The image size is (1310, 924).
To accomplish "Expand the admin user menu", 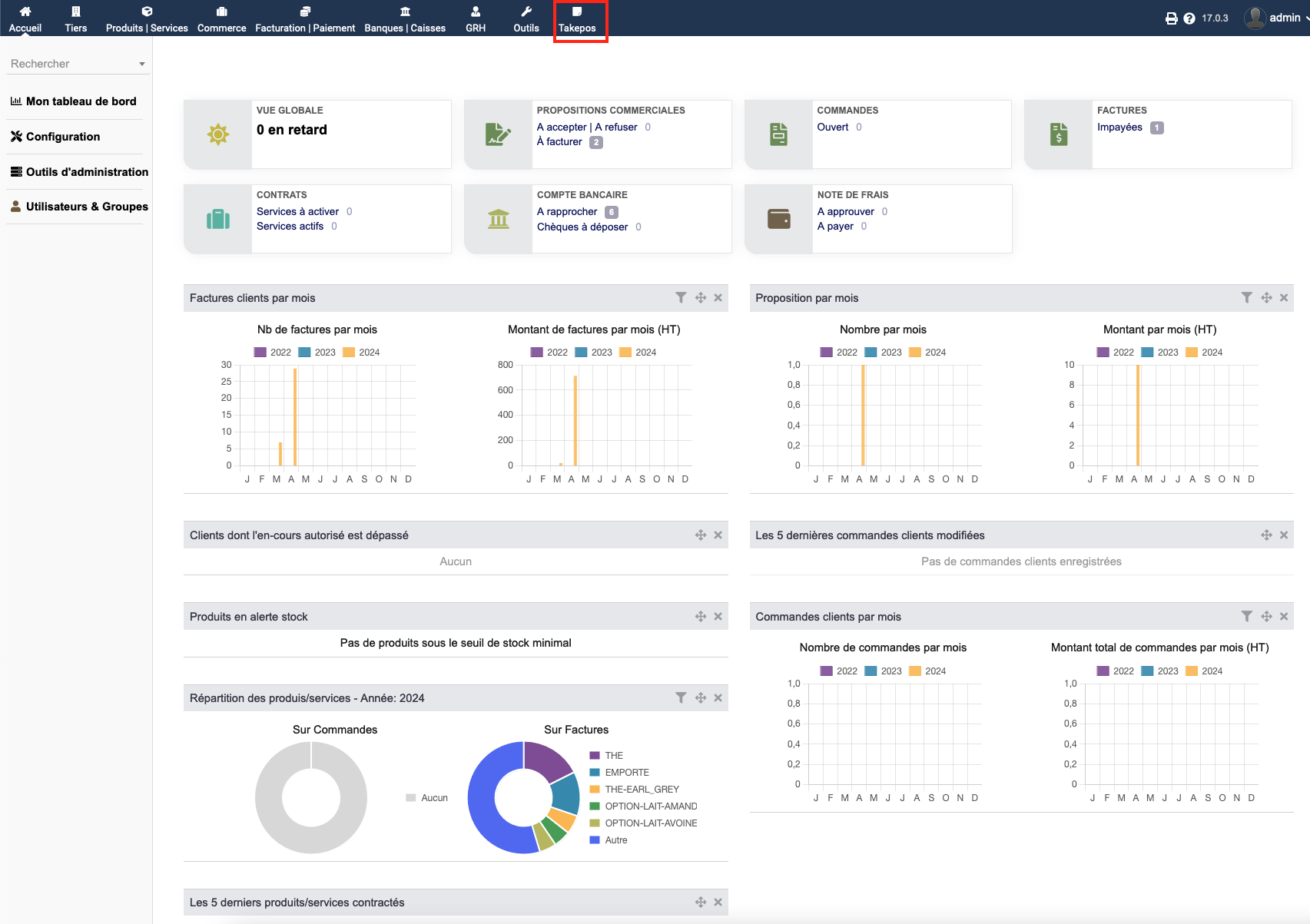I will point(1275,18).
